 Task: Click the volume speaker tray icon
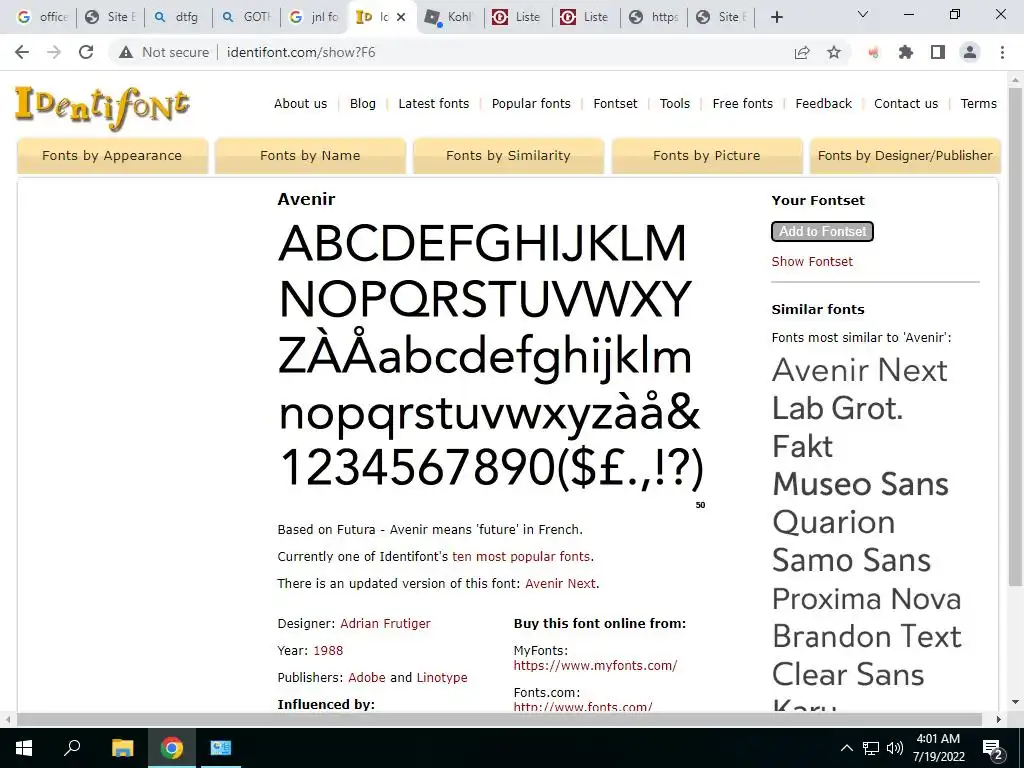(x=895, y=748)
